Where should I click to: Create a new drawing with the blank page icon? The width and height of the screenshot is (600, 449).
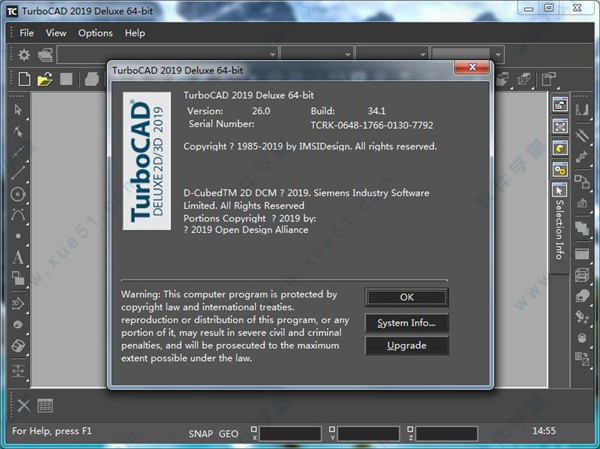coord(24,79)
